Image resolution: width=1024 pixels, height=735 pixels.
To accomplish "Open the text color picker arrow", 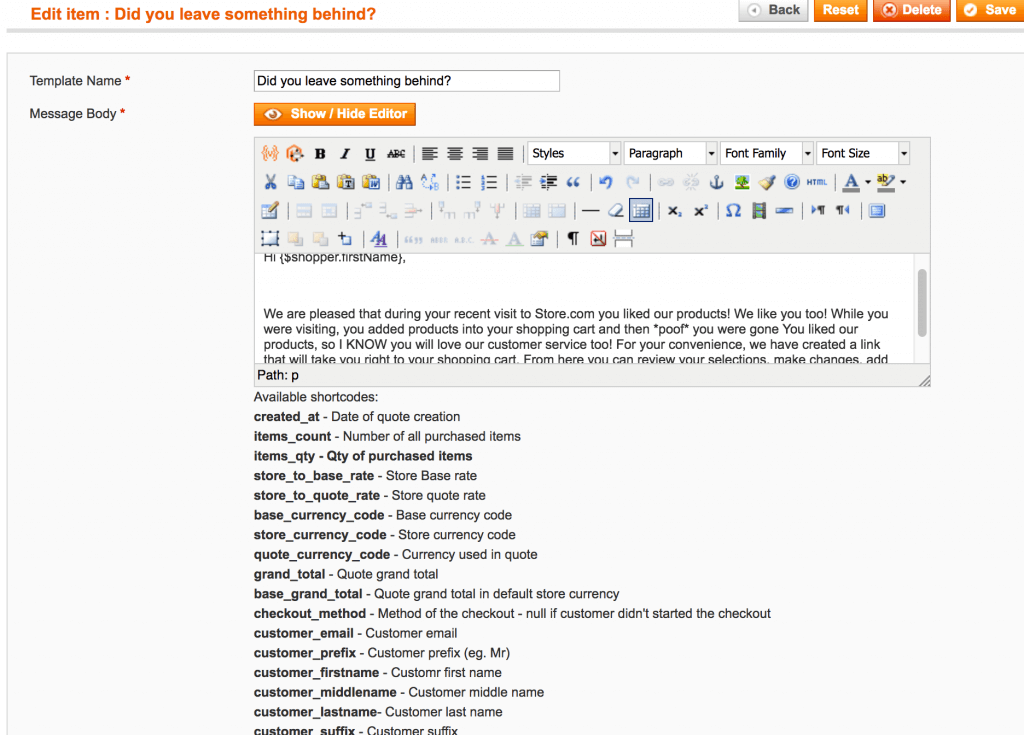I will coord(867,182).
